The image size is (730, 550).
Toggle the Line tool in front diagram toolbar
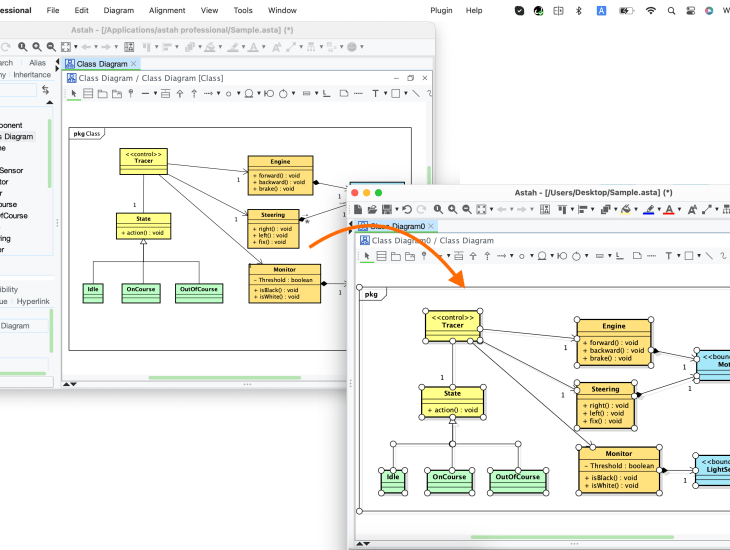click(x=709, y=256)
